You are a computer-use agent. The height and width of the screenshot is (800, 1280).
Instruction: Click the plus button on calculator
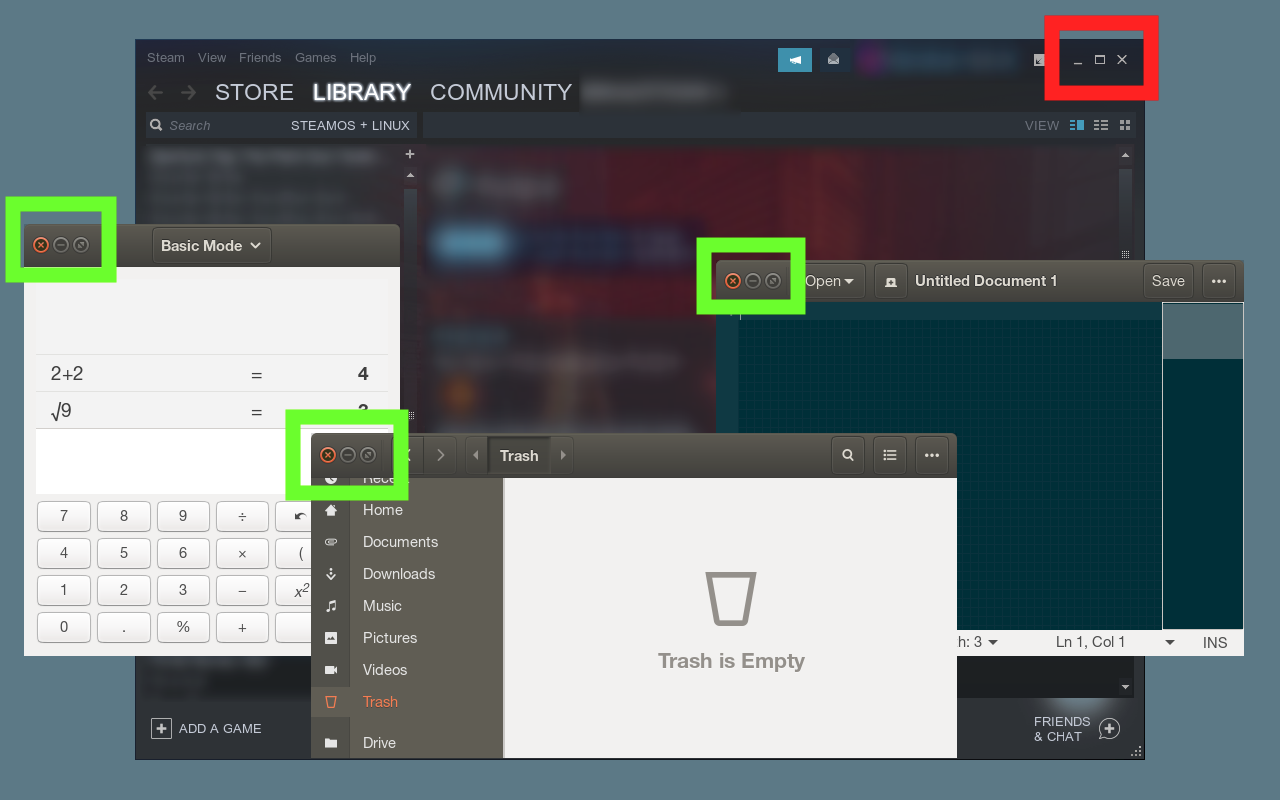(242, 627)
